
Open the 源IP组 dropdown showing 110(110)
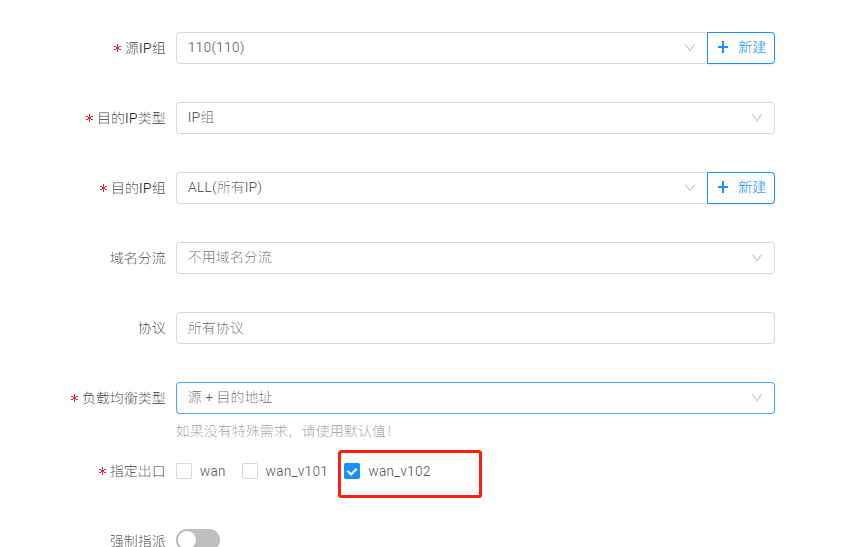tap(430, 48)
